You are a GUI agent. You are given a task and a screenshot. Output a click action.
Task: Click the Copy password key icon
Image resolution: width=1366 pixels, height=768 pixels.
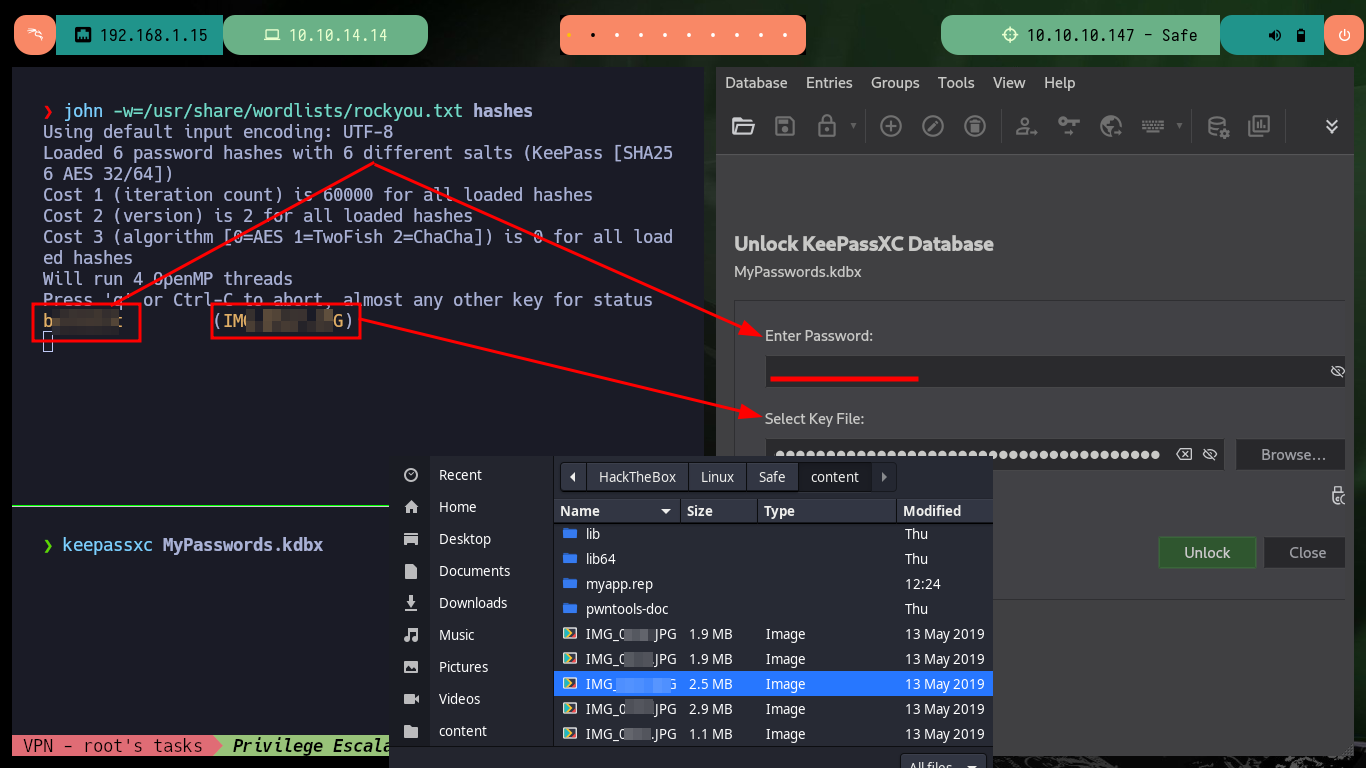pyautogui.click(x=1069, y=126)
